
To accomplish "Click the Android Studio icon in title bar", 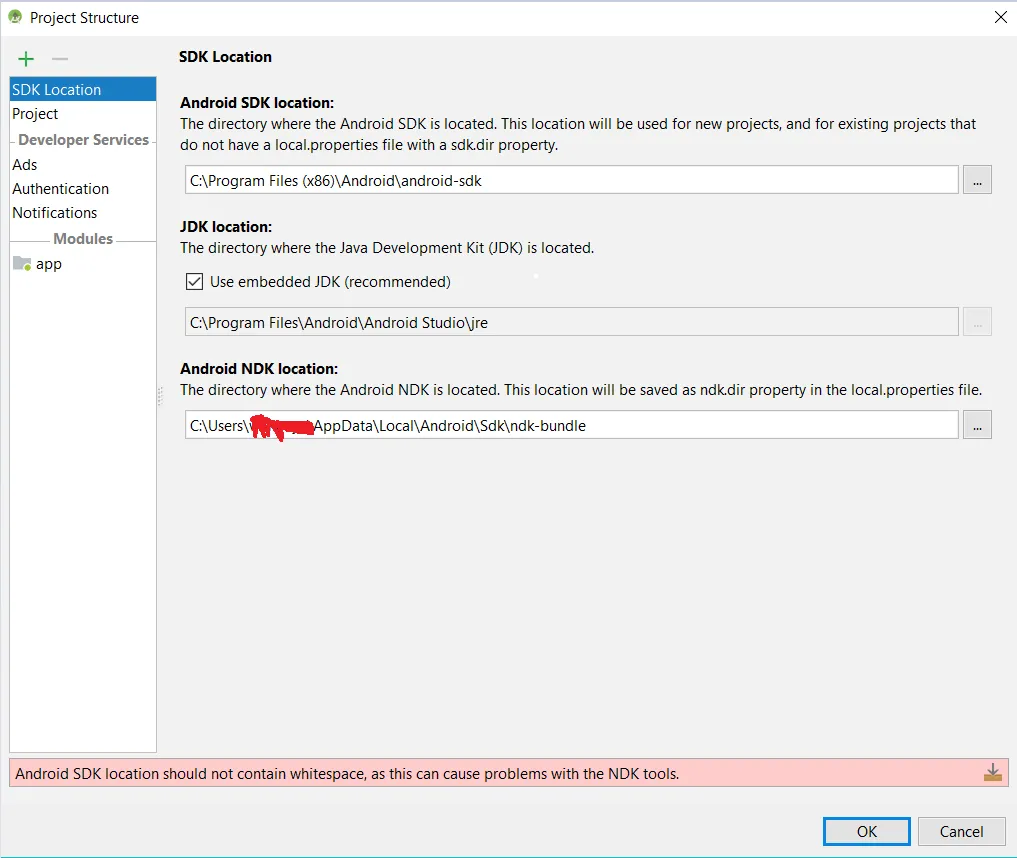I will point(15,17).
